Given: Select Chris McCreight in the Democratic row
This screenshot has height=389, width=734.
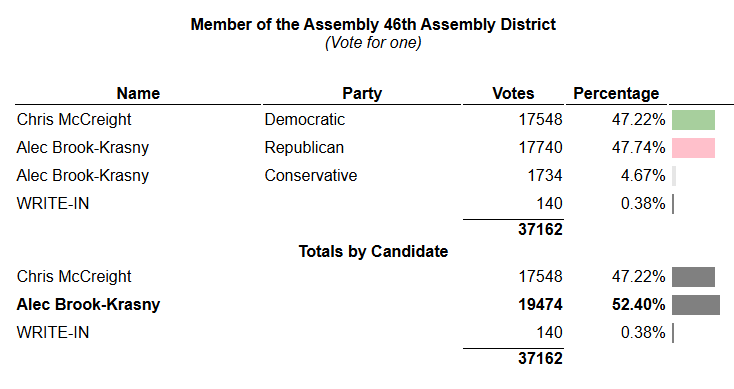Looking at the screenshot, I should [x=74, y=119].
